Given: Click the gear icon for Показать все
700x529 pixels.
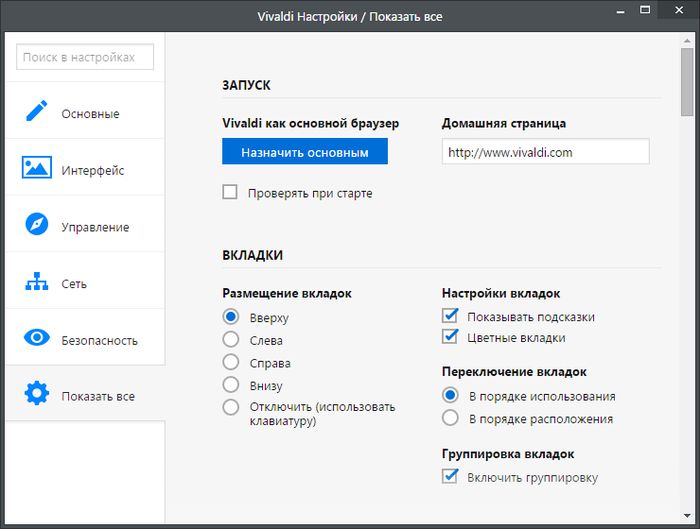Looking at the screenshot, I should coord(37,395).
